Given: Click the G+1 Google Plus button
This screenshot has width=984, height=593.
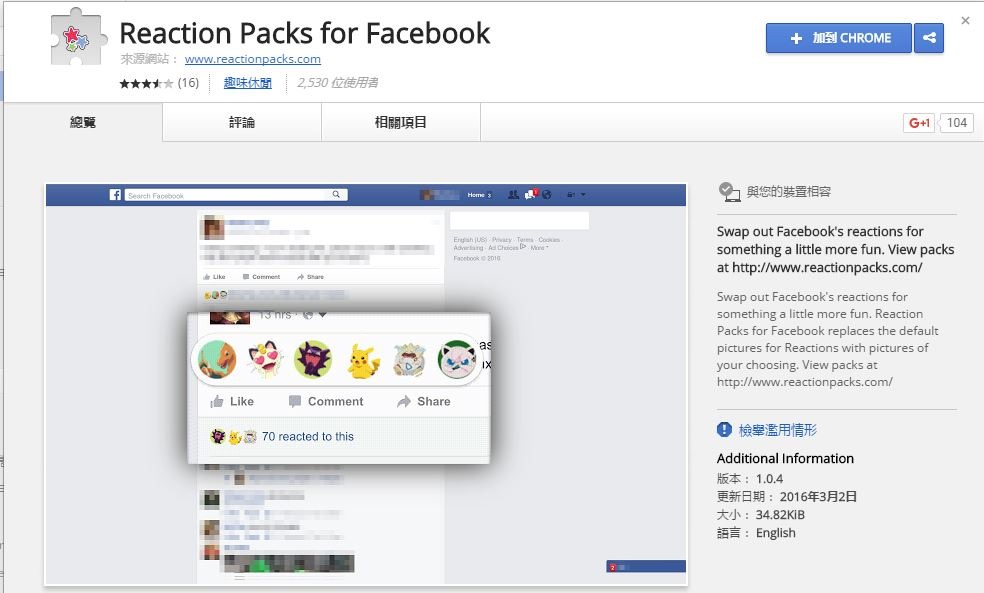Looking at the screenshot, I should [919, 123].
